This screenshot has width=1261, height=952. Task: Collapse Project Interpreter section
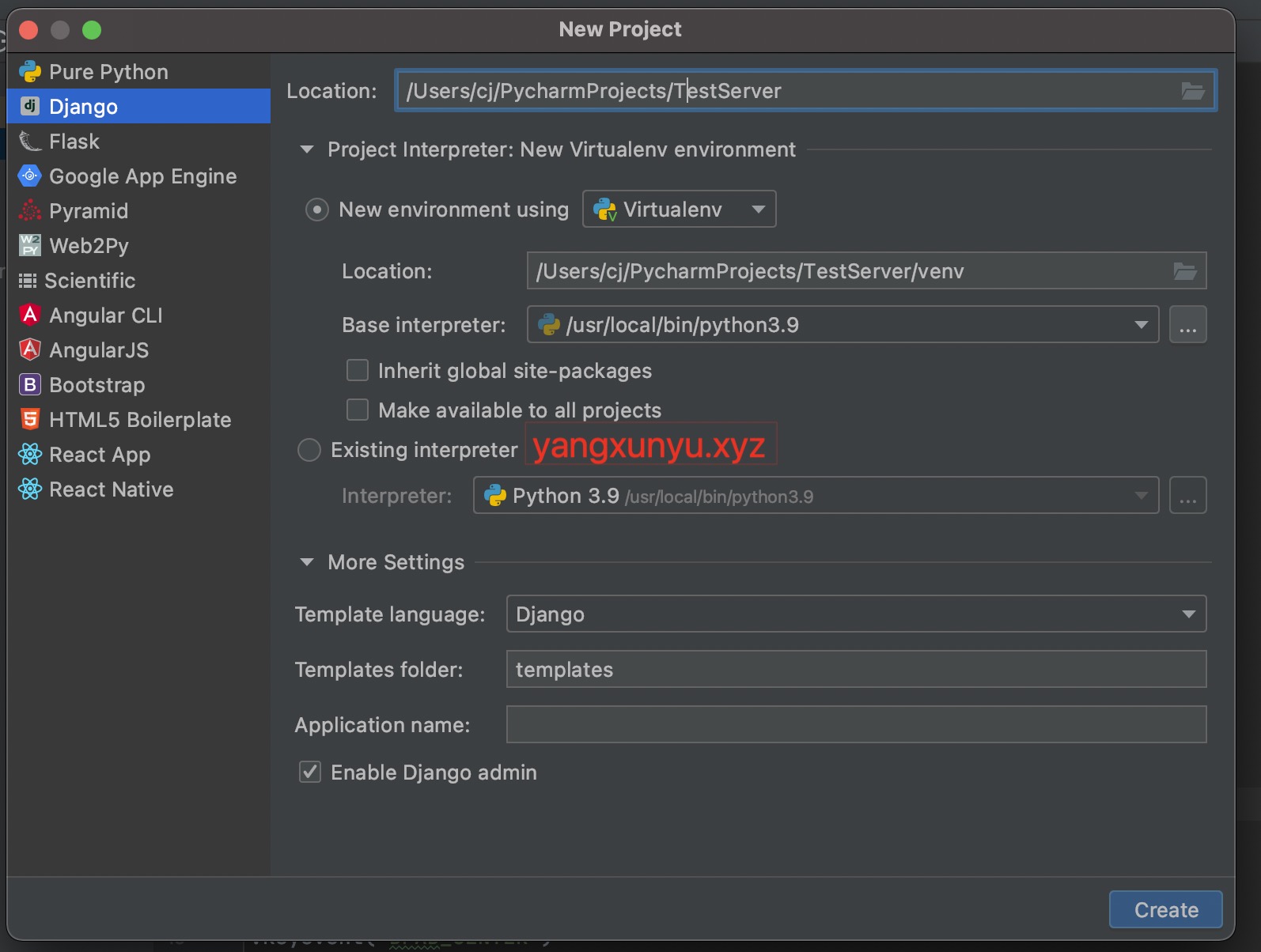pos(307,149)
